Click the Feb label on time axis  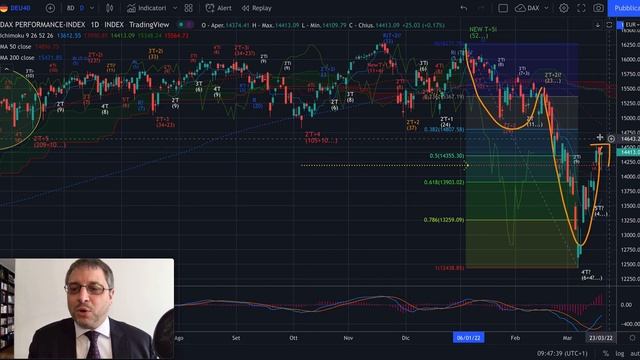(515, 338)
